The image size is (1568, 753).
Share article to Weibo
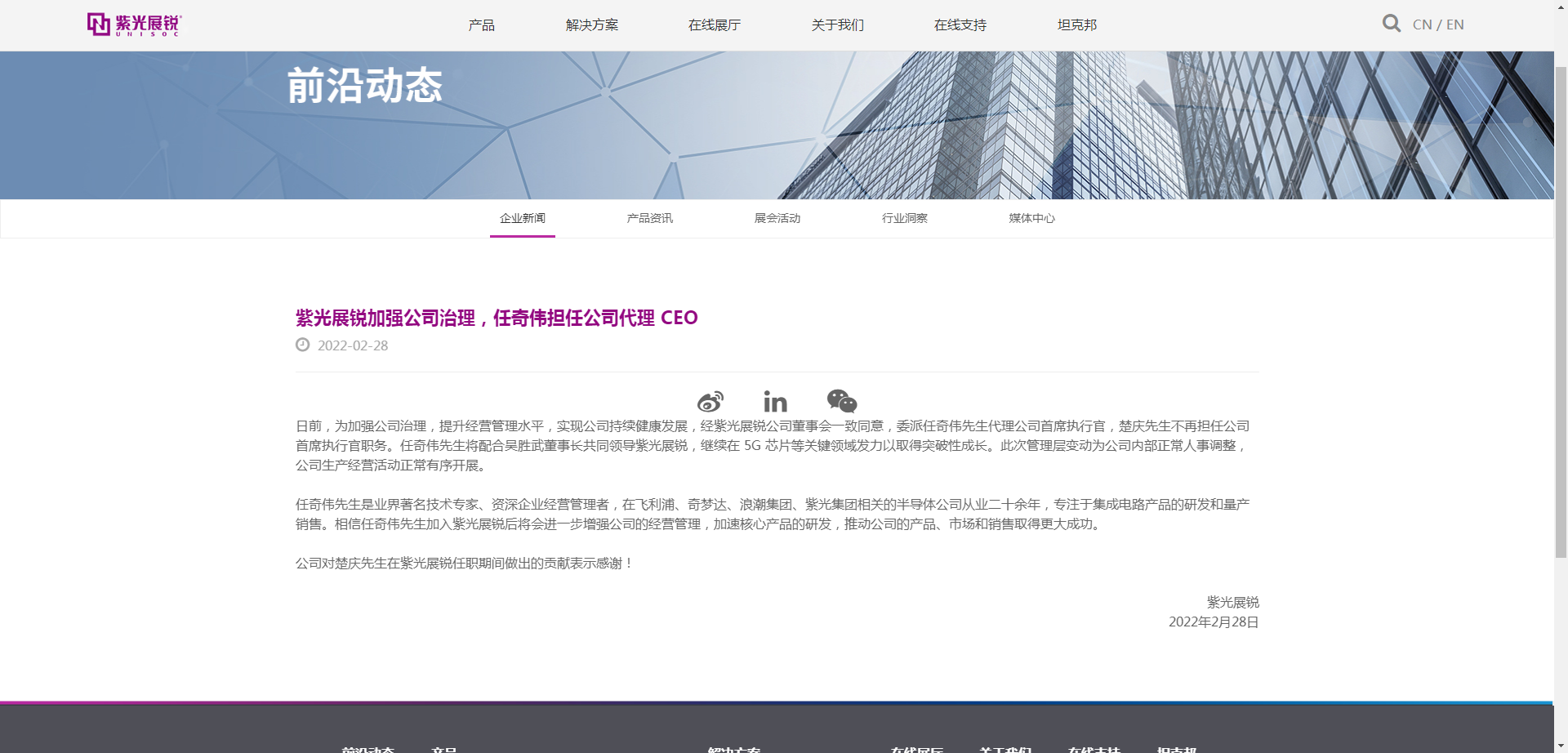(710, 401)
